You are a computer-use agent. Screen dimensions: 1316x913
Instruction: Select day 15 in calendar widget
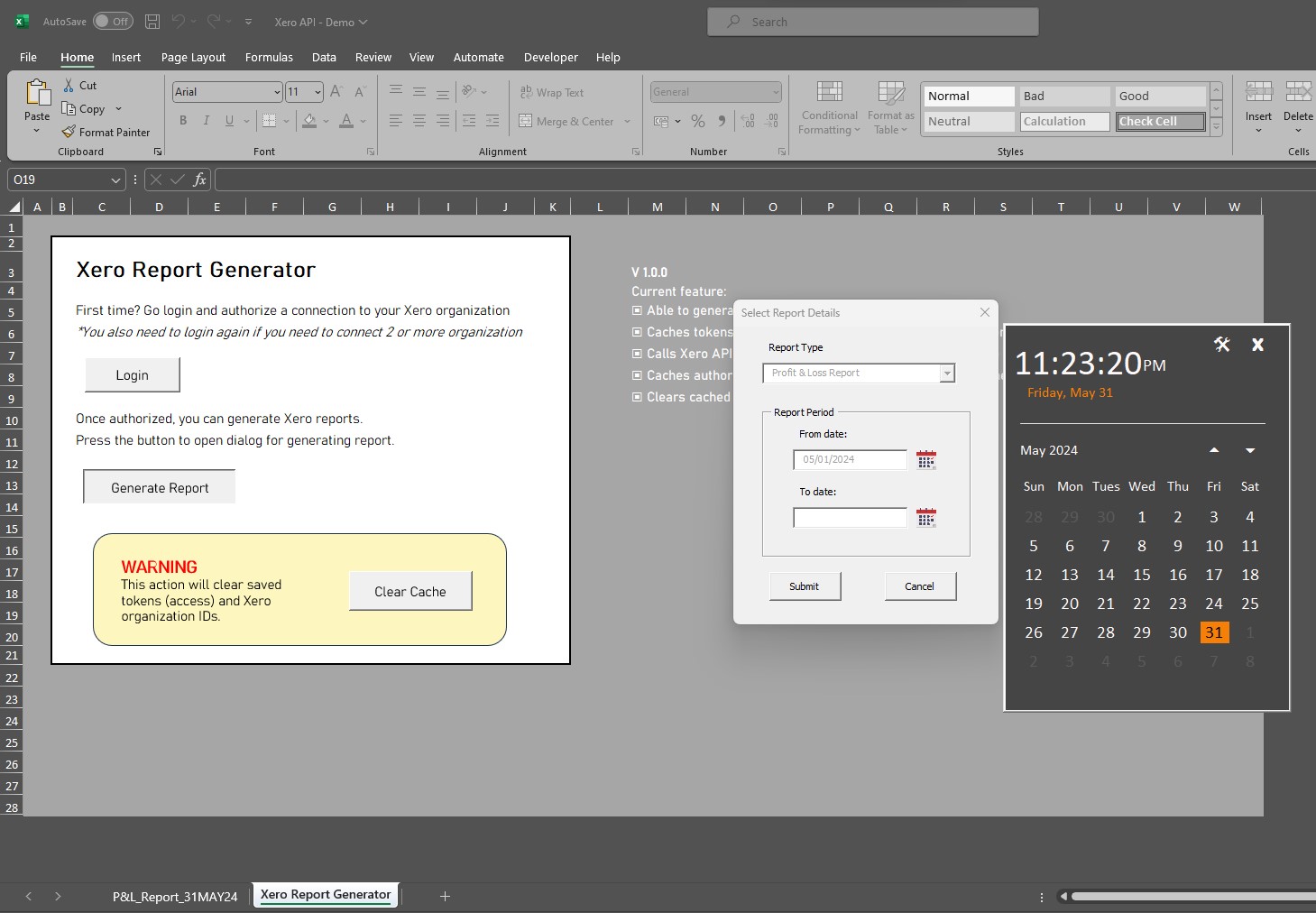point(1142,575)
